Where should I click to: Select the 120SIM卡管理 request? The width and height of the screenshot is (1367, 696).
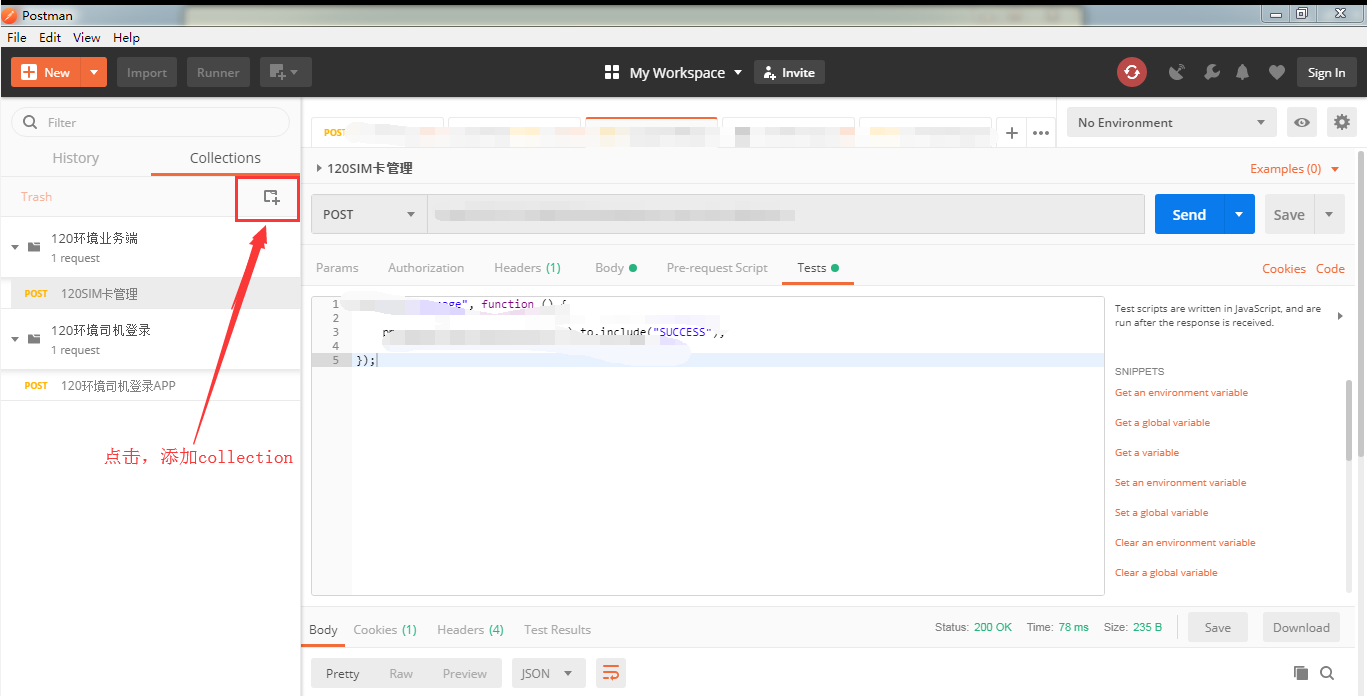click(x=151, y=294)
